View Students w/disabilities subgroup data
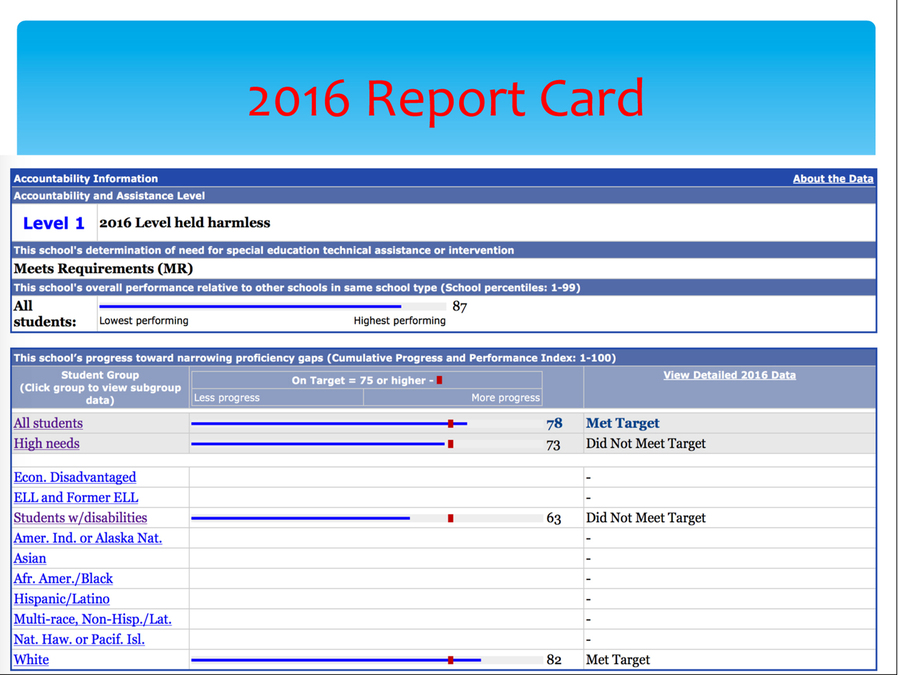The image size is (899, 675). [80, 518]
